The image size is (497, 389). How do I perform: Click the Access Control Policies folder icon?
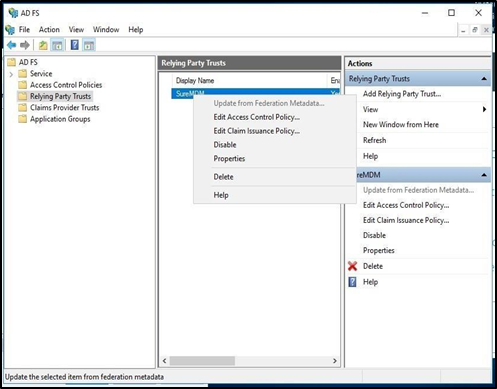(23, 85)
